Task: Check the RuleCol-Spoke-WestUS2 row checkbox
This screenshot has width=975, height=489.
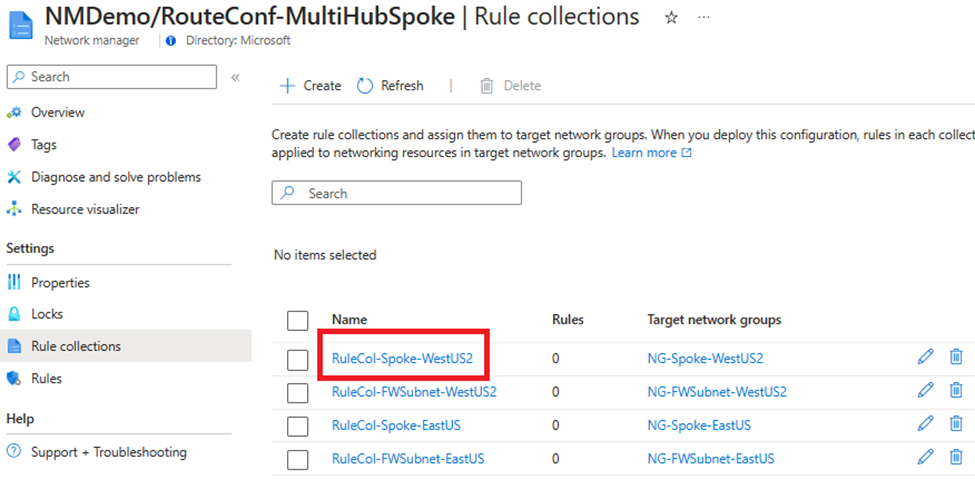Action: click(x=297, y=359)
